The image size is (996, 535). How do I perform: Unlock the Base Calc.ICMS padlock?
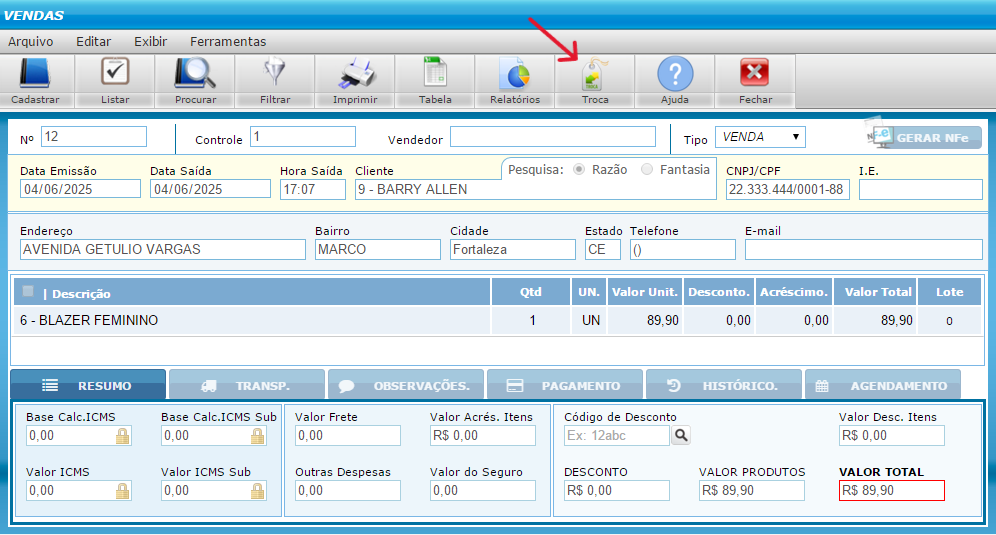point(123,436)
